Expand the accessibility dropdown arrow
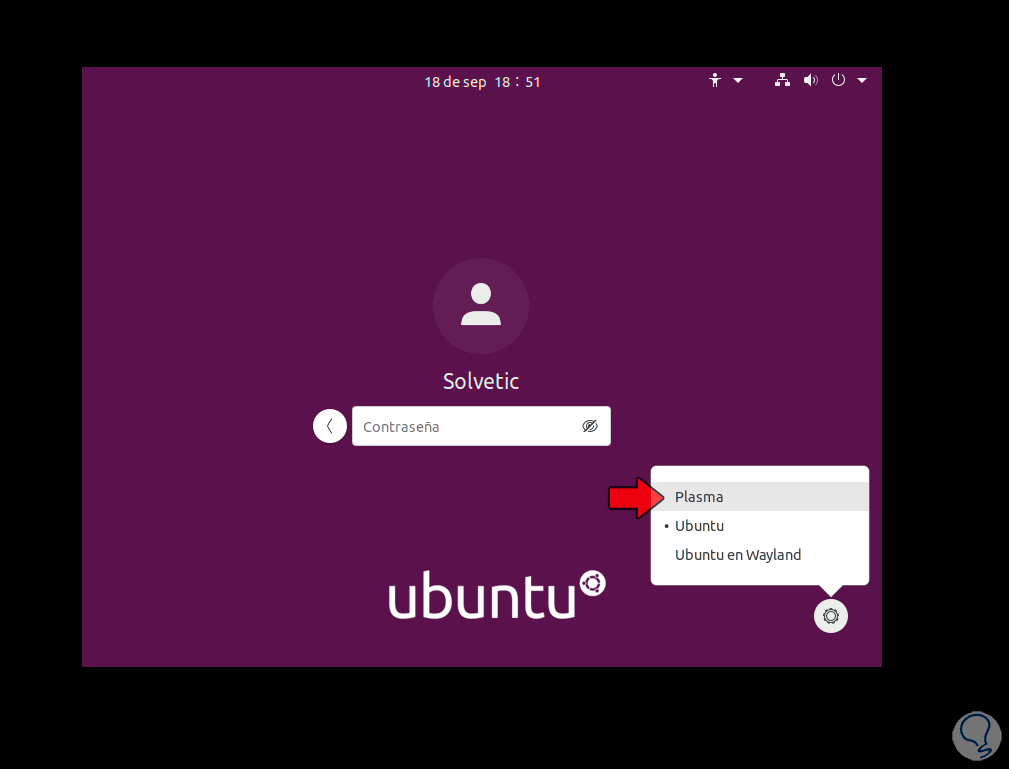 click(x=738, y=80)
